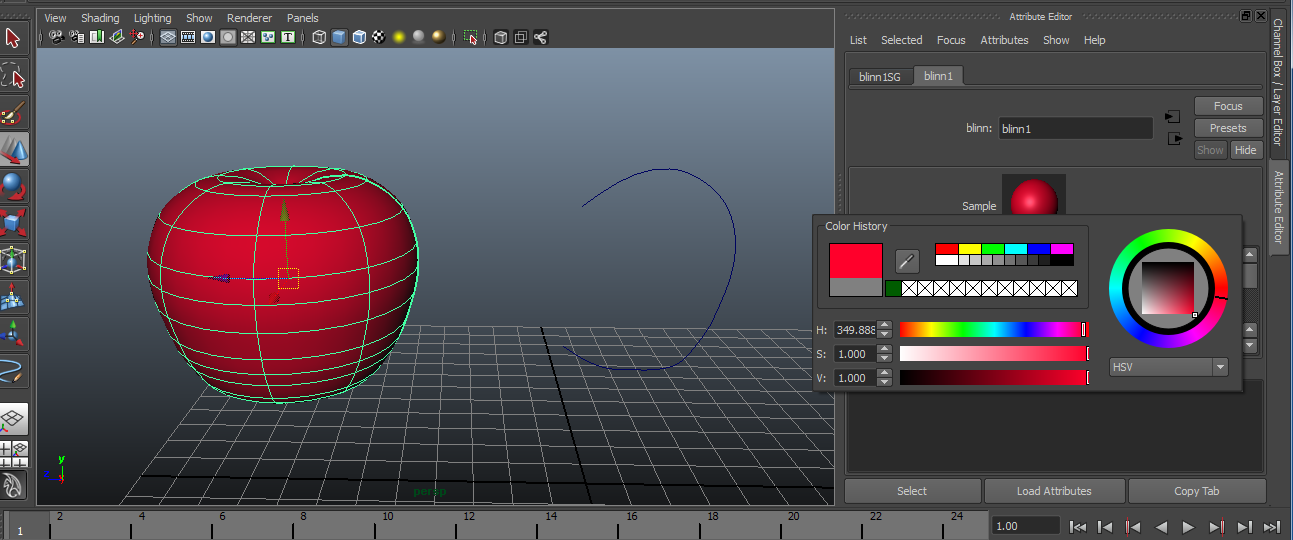Switch to the blinn1SG tab

pyautogui.click(x=880, y=77)
